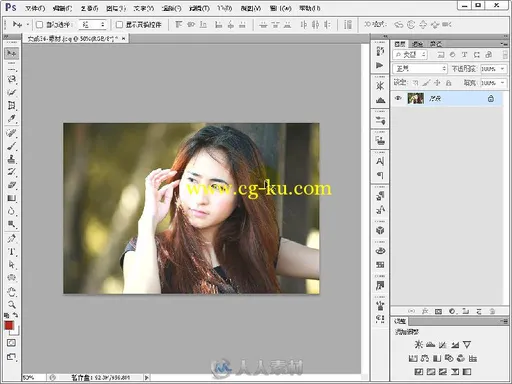The height and width of the screenshot is (384, 512).
Task: Open the Layers panel flyout menu
Action: pyautogui.click(x=503, y=44)
